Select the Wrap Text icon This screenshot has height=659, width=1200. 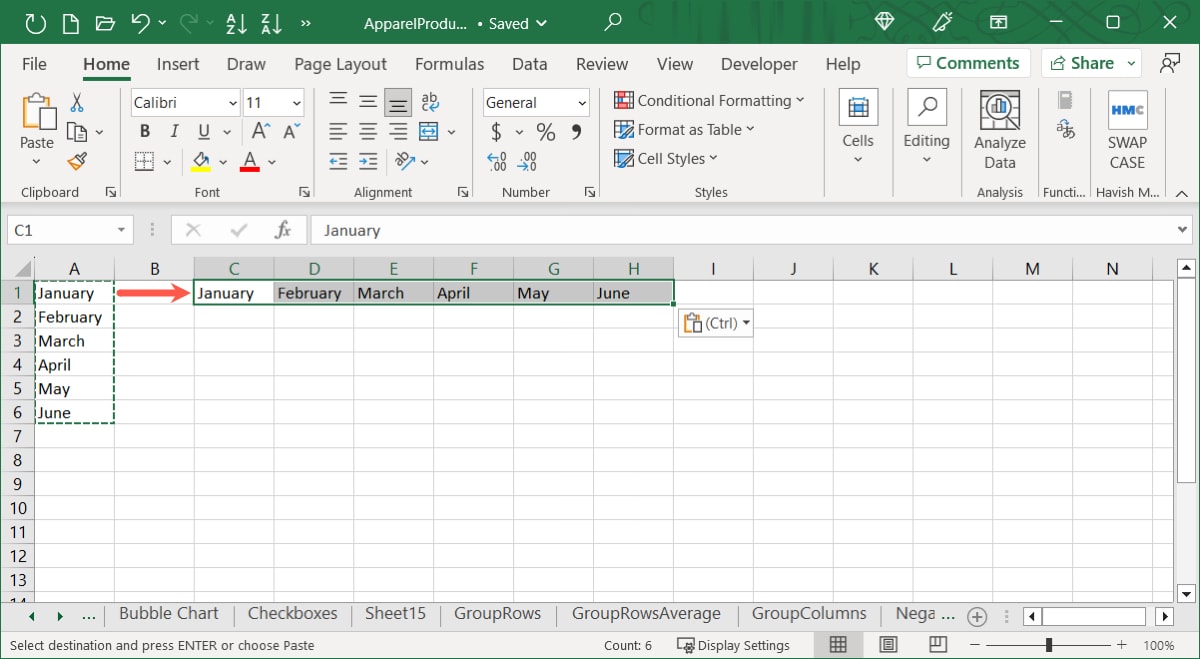430,100
